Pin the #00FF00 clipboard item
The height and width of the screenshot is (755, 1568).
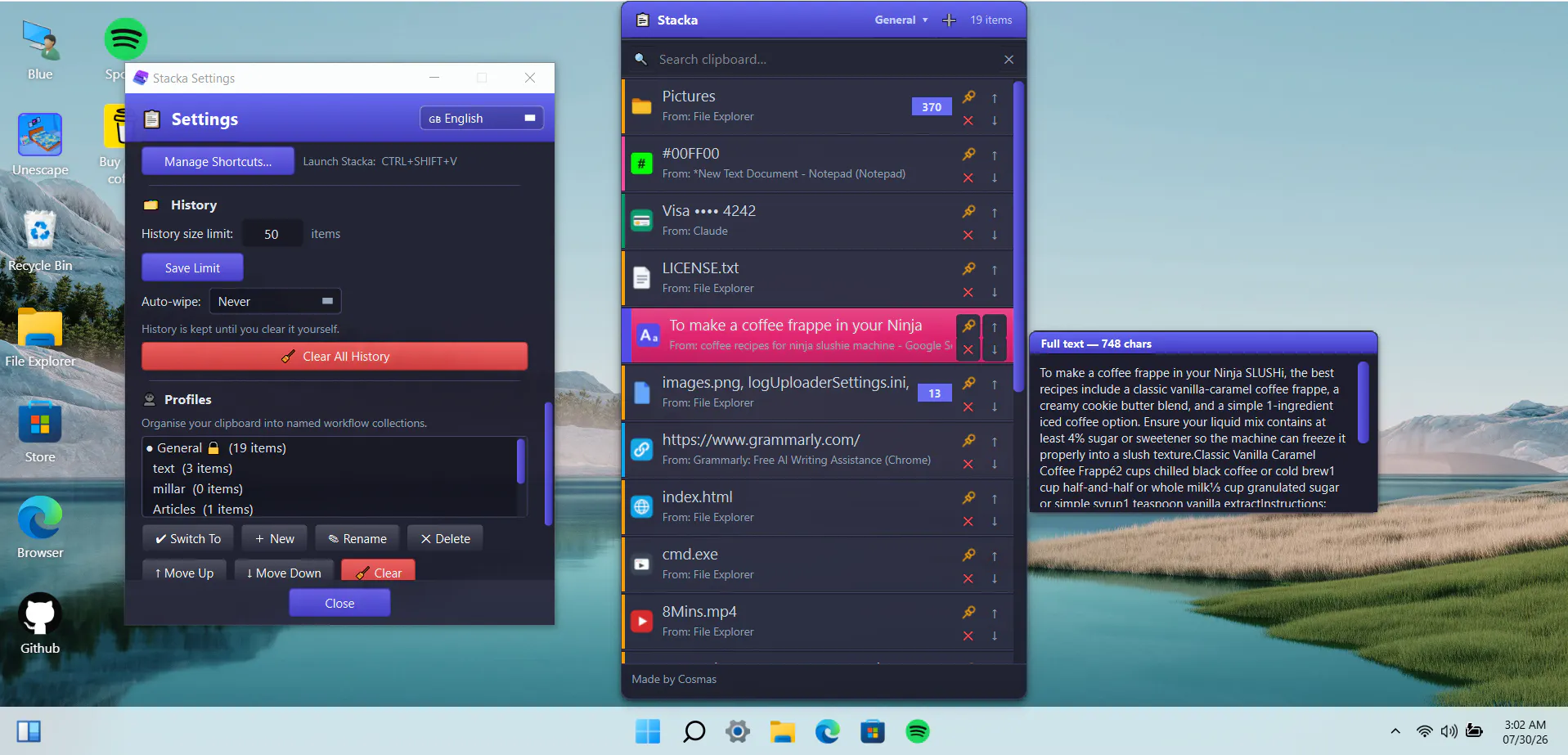point(968,155)
